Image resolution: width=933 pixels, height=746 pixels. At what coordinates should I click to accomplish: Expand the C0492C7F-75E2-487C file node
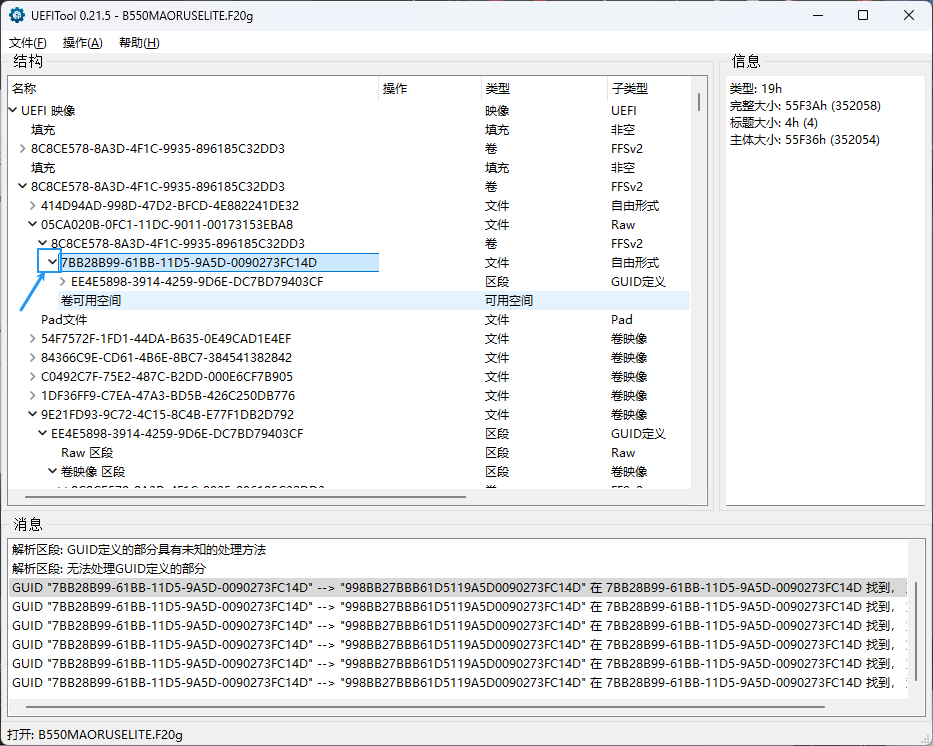(x=33, y=377)
